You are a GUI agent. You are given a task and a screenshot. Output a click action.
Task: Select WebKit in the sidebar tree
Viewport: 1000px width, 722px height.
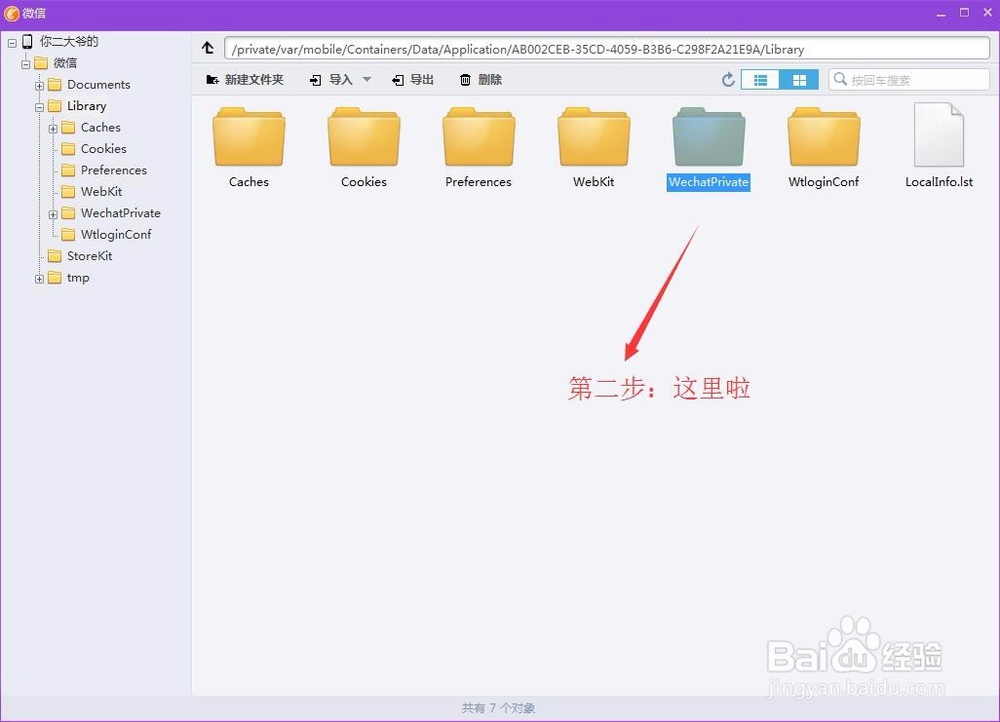click(x=101, y=191)
